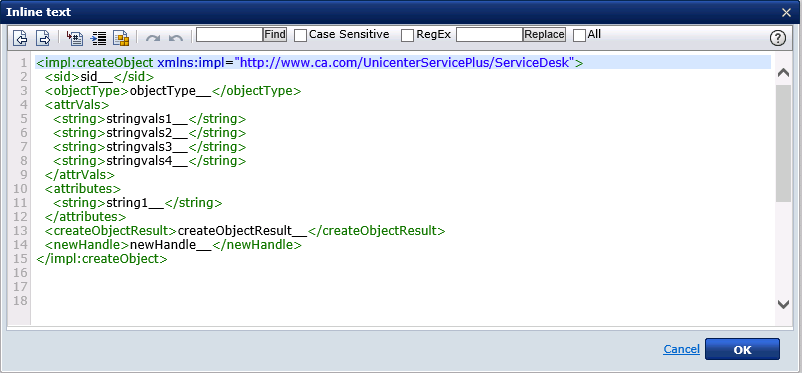This screenshot has height=373, width=802.
Task: Click the undo arrow icon
Action: tap(175, 38)
